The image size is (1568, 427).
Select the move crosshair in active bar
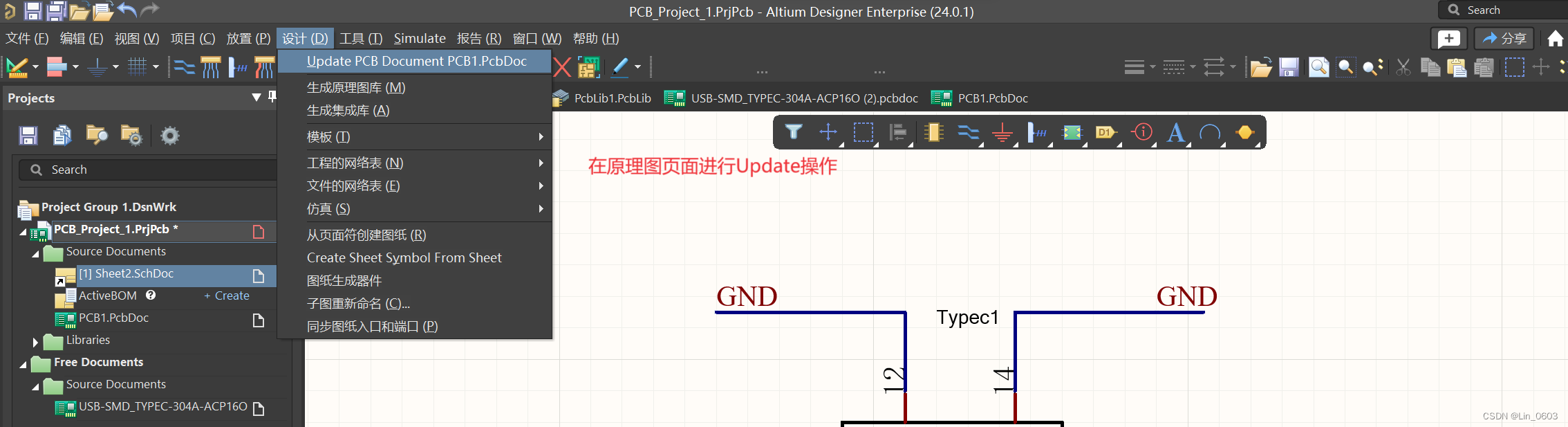(x=828, y=131)
